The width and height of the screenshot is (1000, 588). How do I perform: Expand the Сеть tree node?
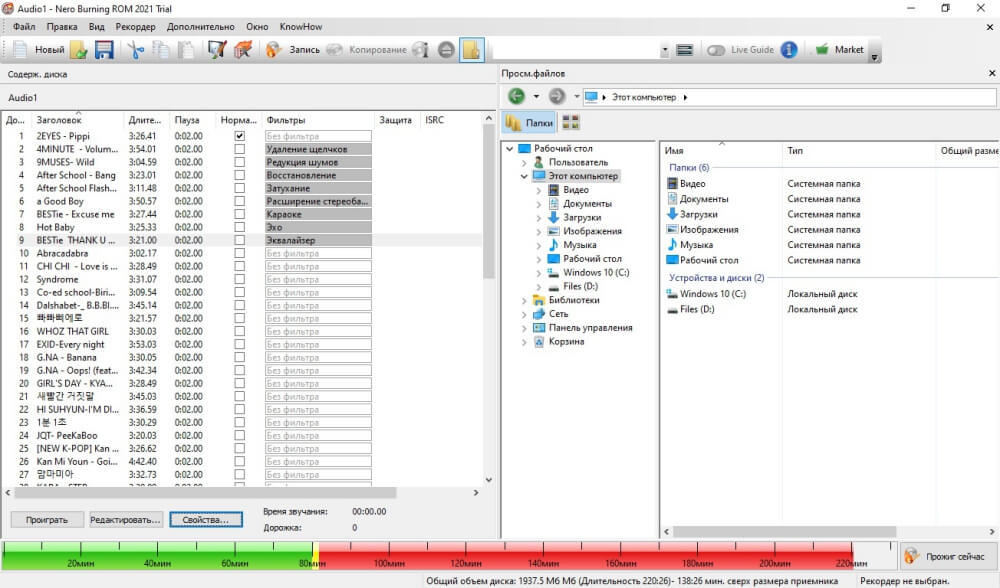pyautogui.click(x=524, y=314)
